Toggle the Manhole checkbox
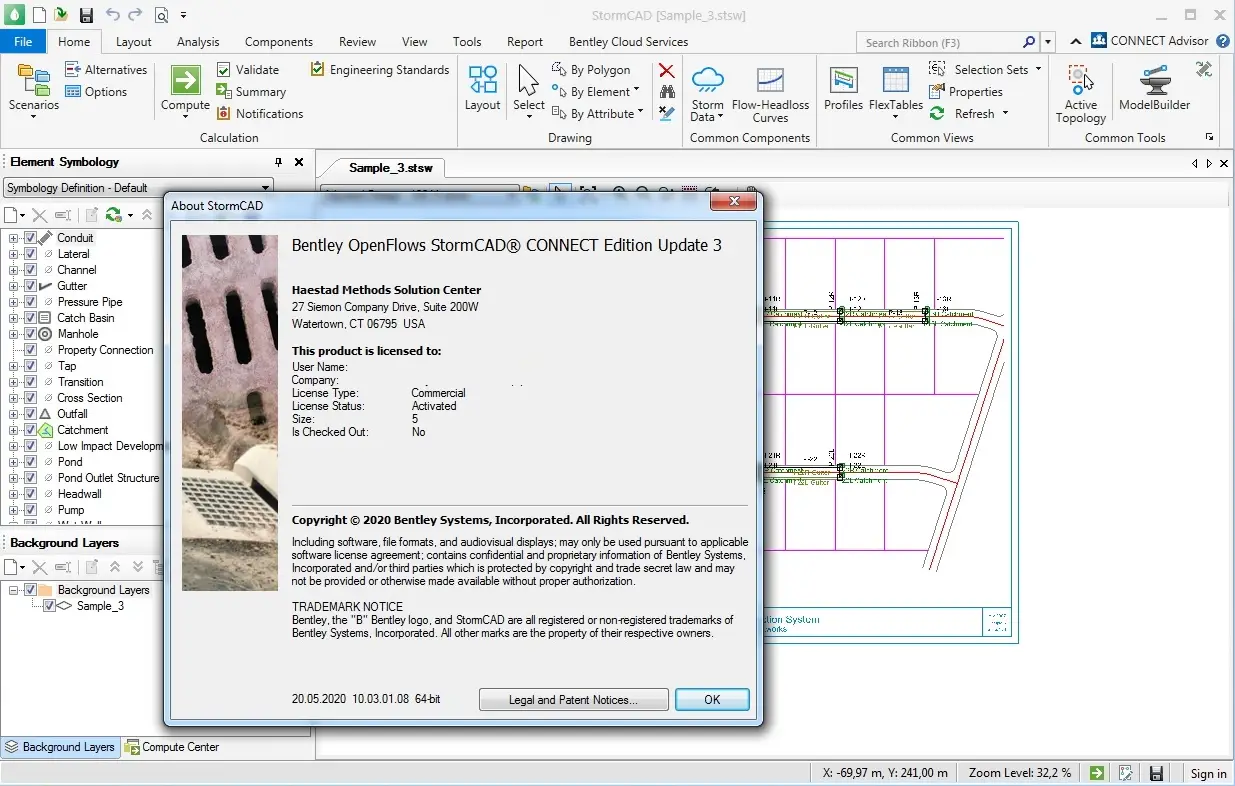The height and width of the screenshot is (786, 1235). click(x=30, y=334)
